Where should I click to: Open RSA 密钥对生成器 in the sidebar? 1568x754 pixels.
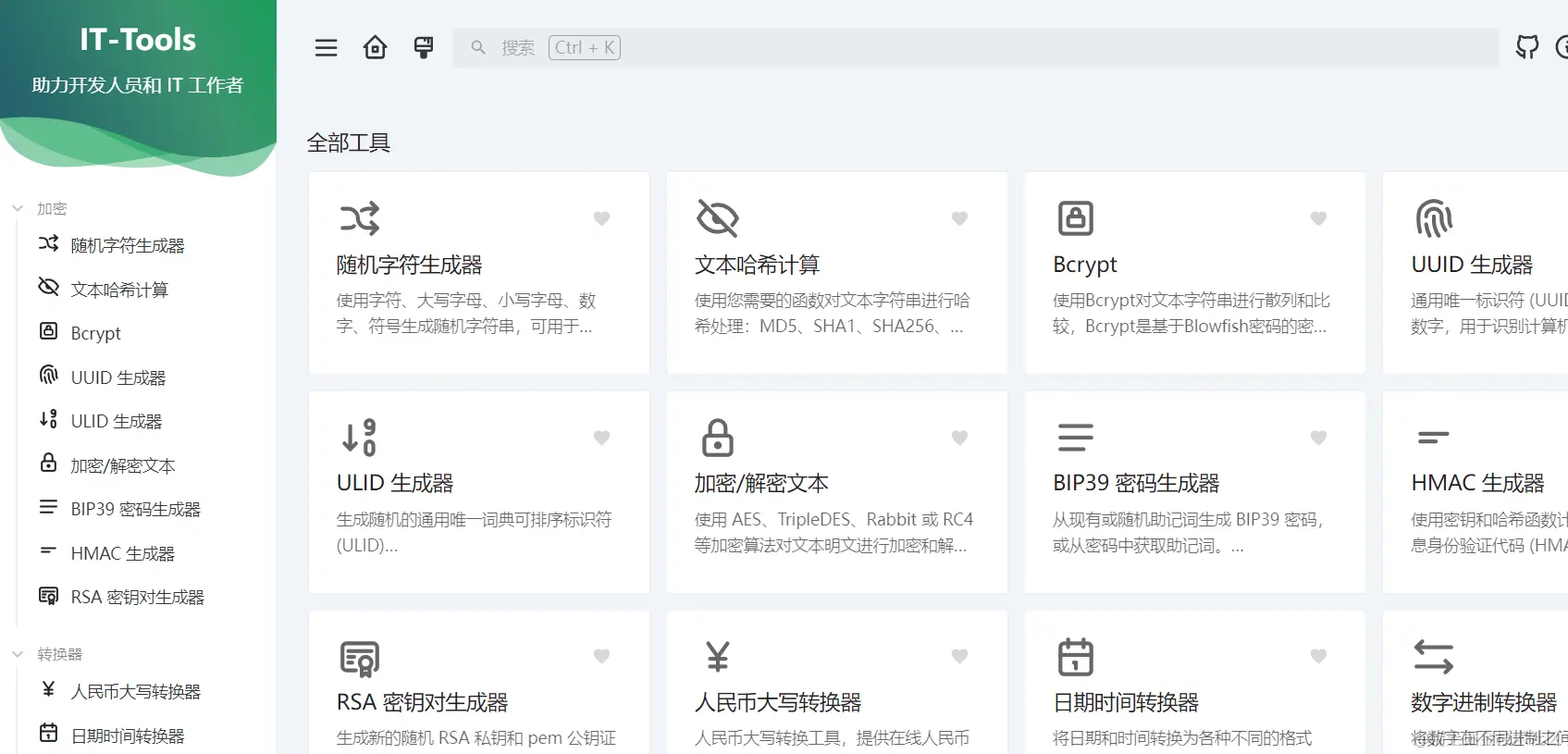(x=137, y=597)
